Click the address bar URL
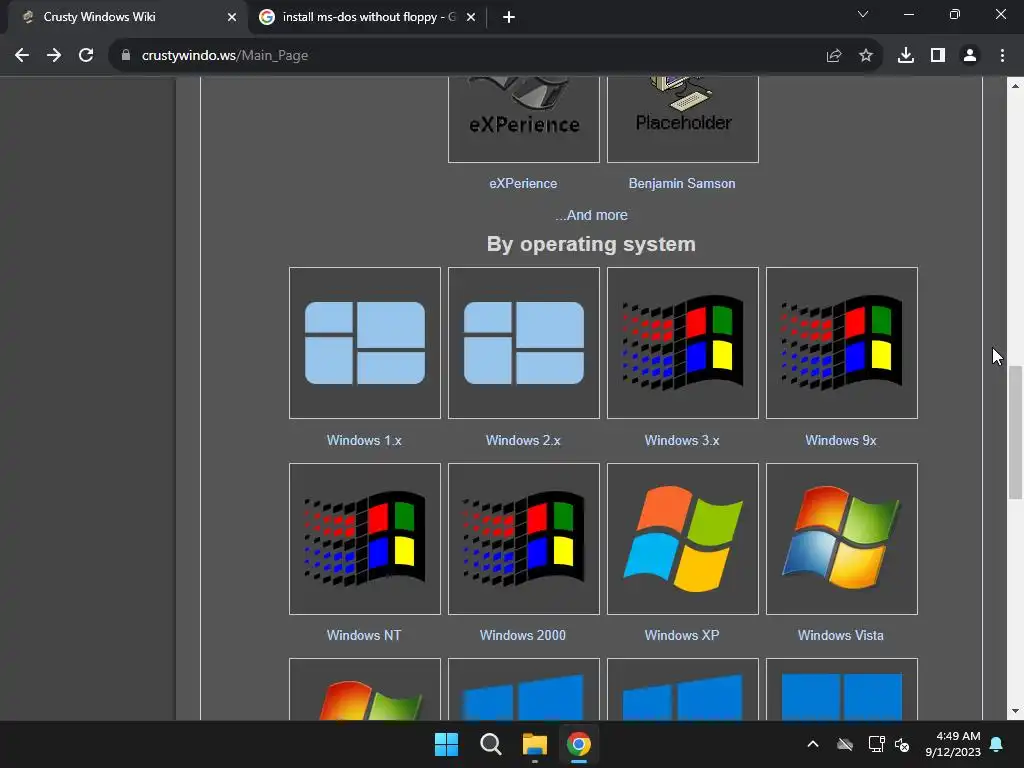This screenshot has height=768, width=1024. pos(225,56)
